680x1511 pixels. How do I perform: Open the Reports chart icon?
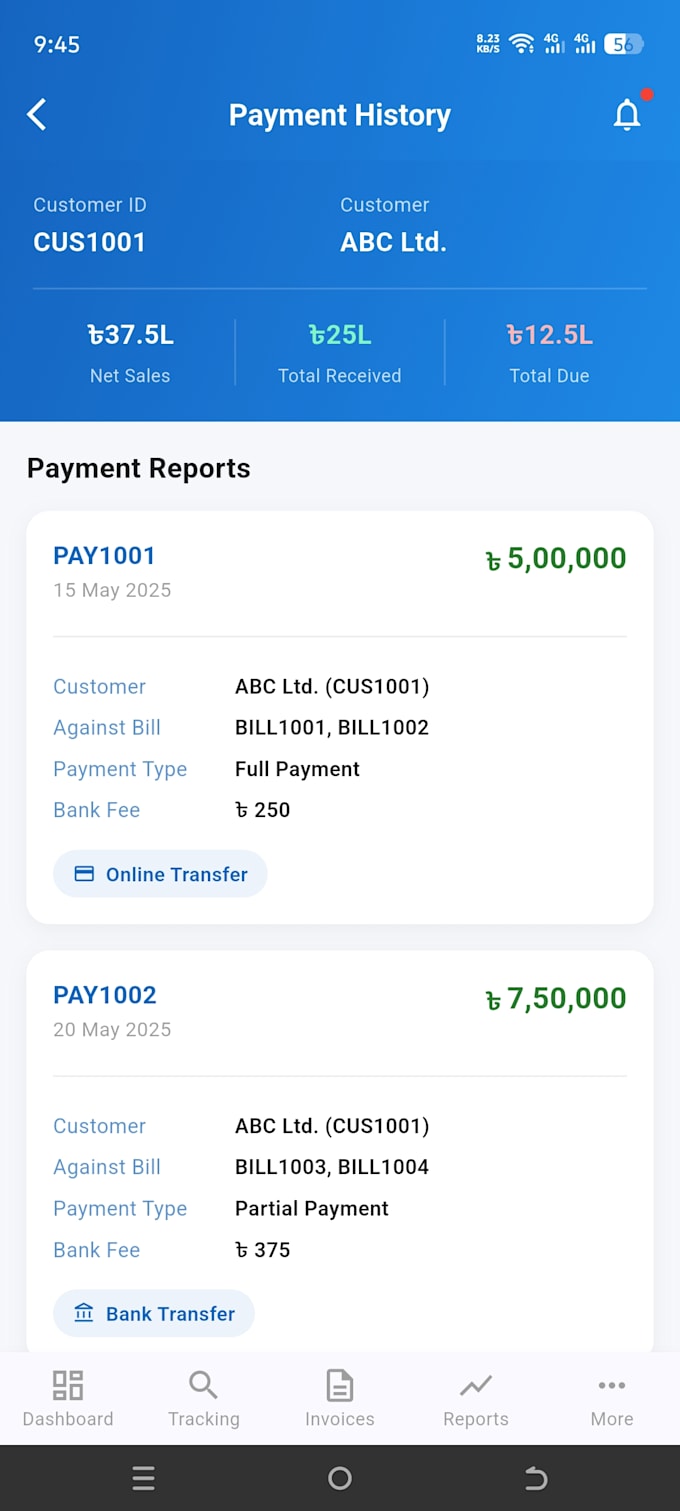[x=476, y=1385]
